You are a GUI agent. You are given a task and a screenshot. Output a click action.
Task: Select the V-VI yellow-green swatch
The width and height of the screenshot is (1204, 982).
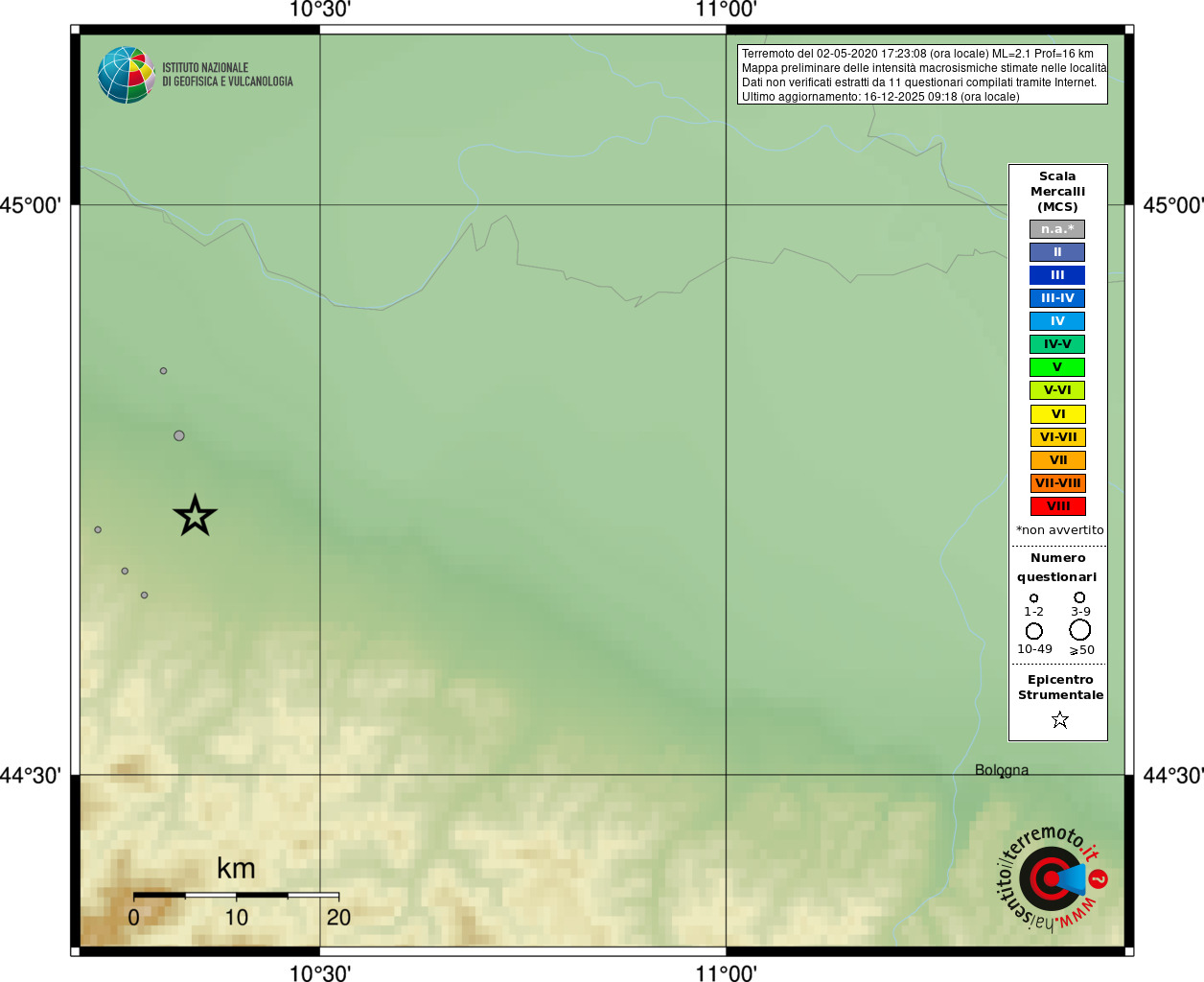[x=1057, y=390]
